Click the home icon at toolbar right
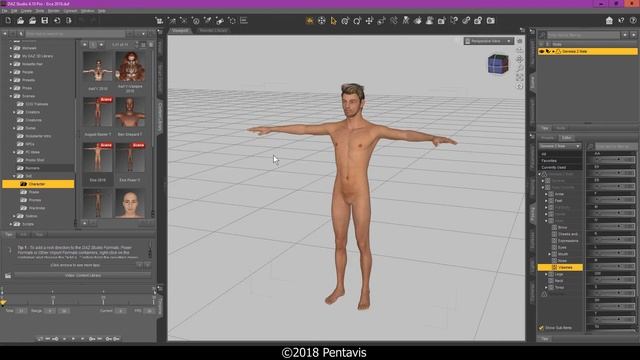Image resolution: width=640 pixels, height=360 pixels. click(609, 20)
